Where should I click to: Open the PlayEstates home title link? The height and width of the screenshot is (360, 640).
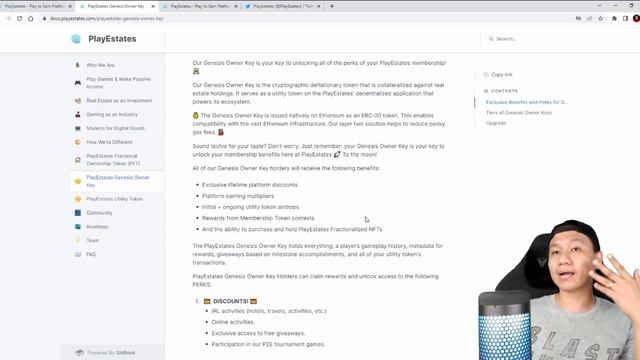(x=112, y=39)
